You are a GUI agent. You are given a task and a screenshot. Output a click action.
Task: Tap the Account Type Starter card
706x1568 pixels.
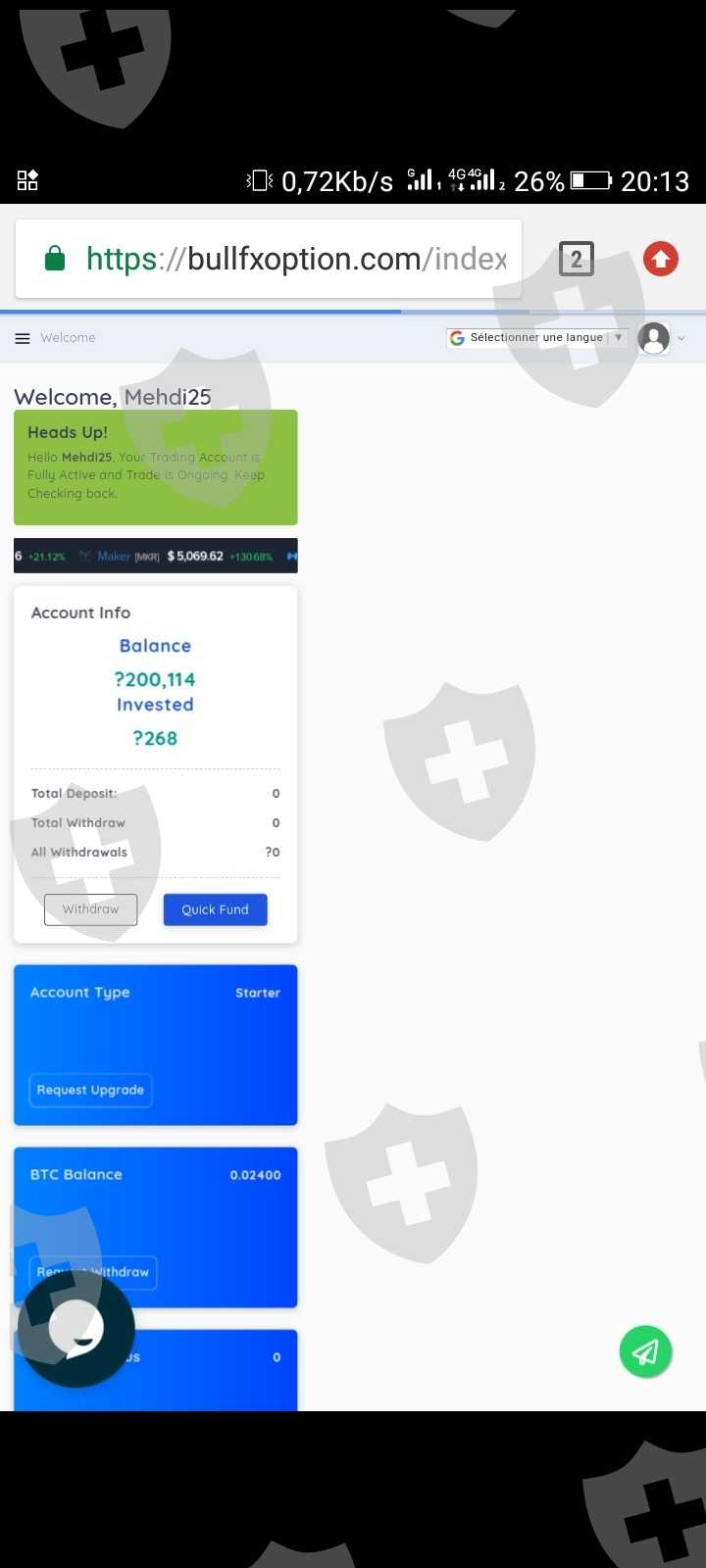(156, 1045)
